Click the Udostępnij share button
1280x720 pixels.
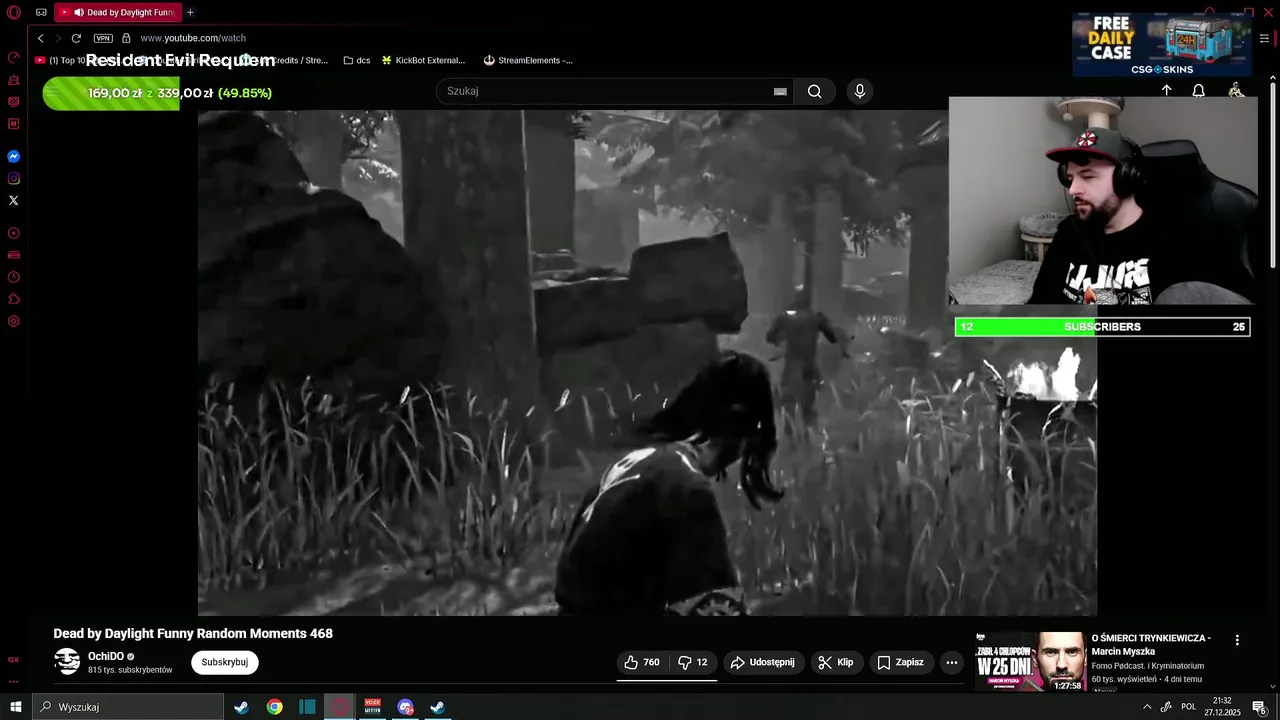click(x=762, y=662)
